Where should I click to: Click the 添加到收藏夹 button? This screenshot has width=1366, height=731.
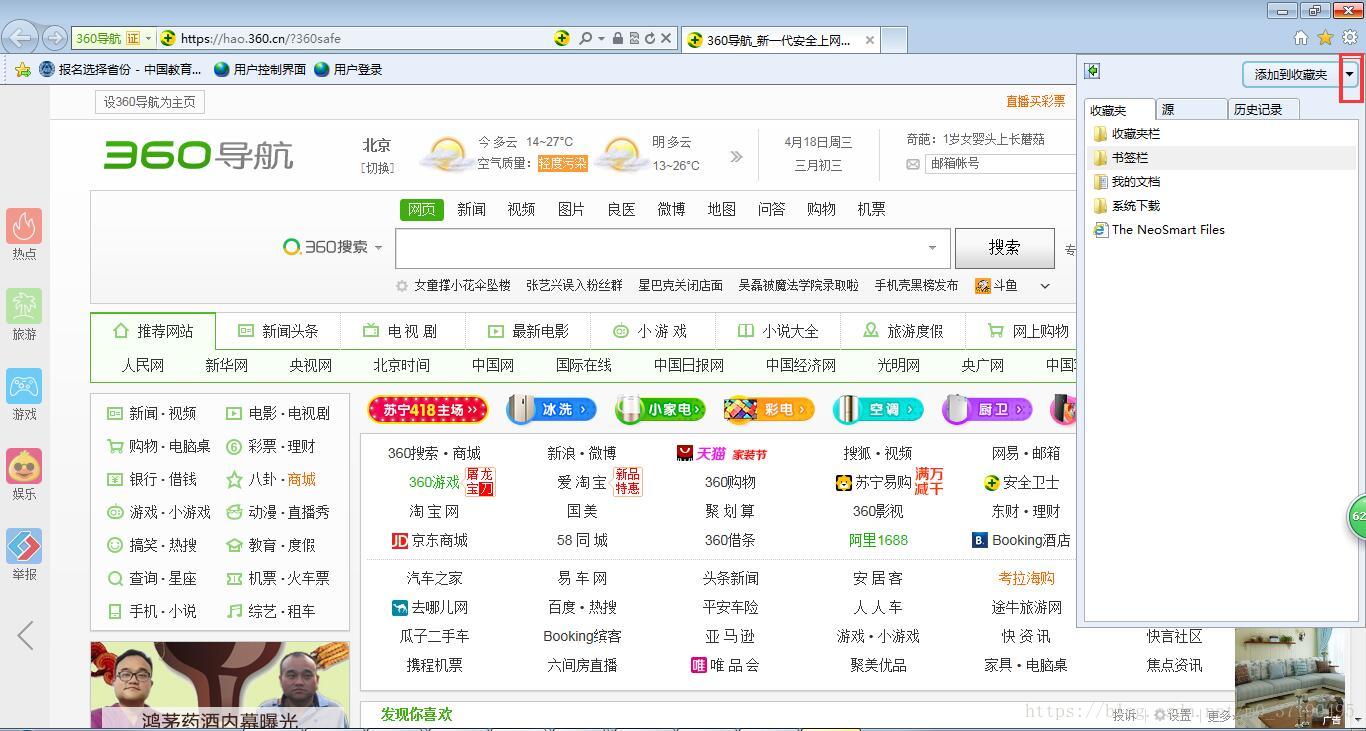[1291, 74]
